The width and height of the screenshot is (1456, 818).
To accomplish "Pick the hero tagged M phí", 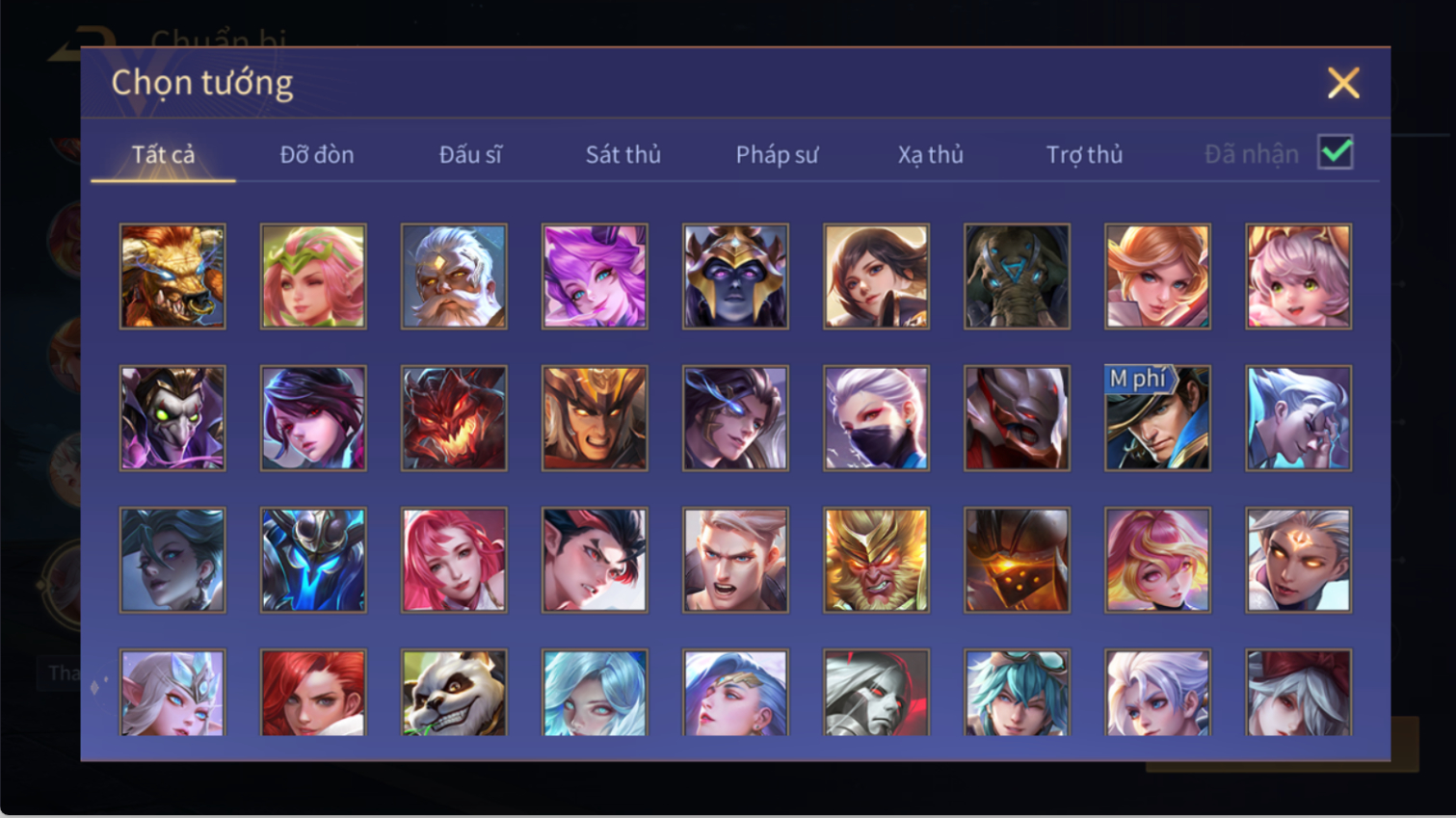I will 1157,418.
